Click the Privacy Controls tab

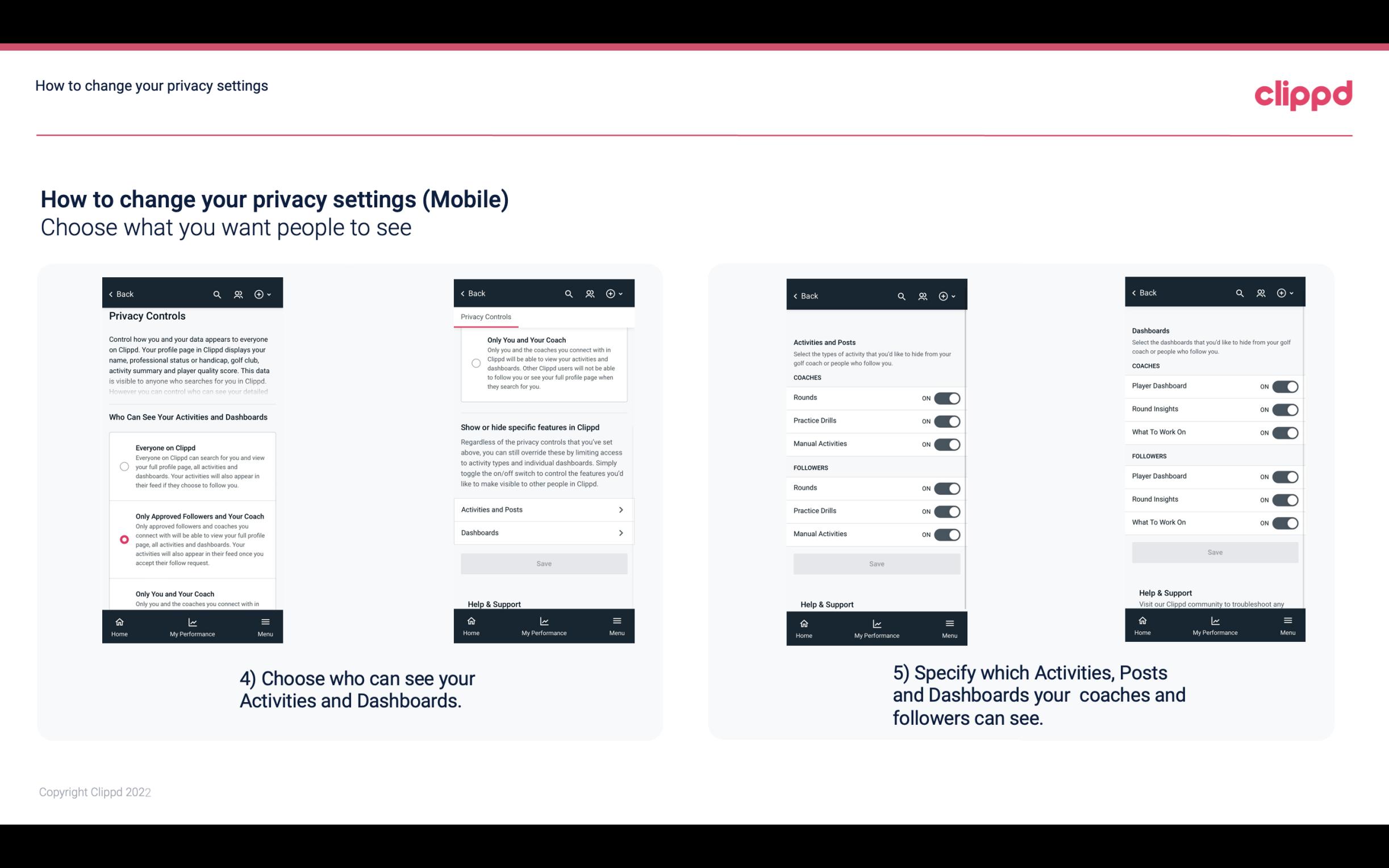[x=485, y=317]
